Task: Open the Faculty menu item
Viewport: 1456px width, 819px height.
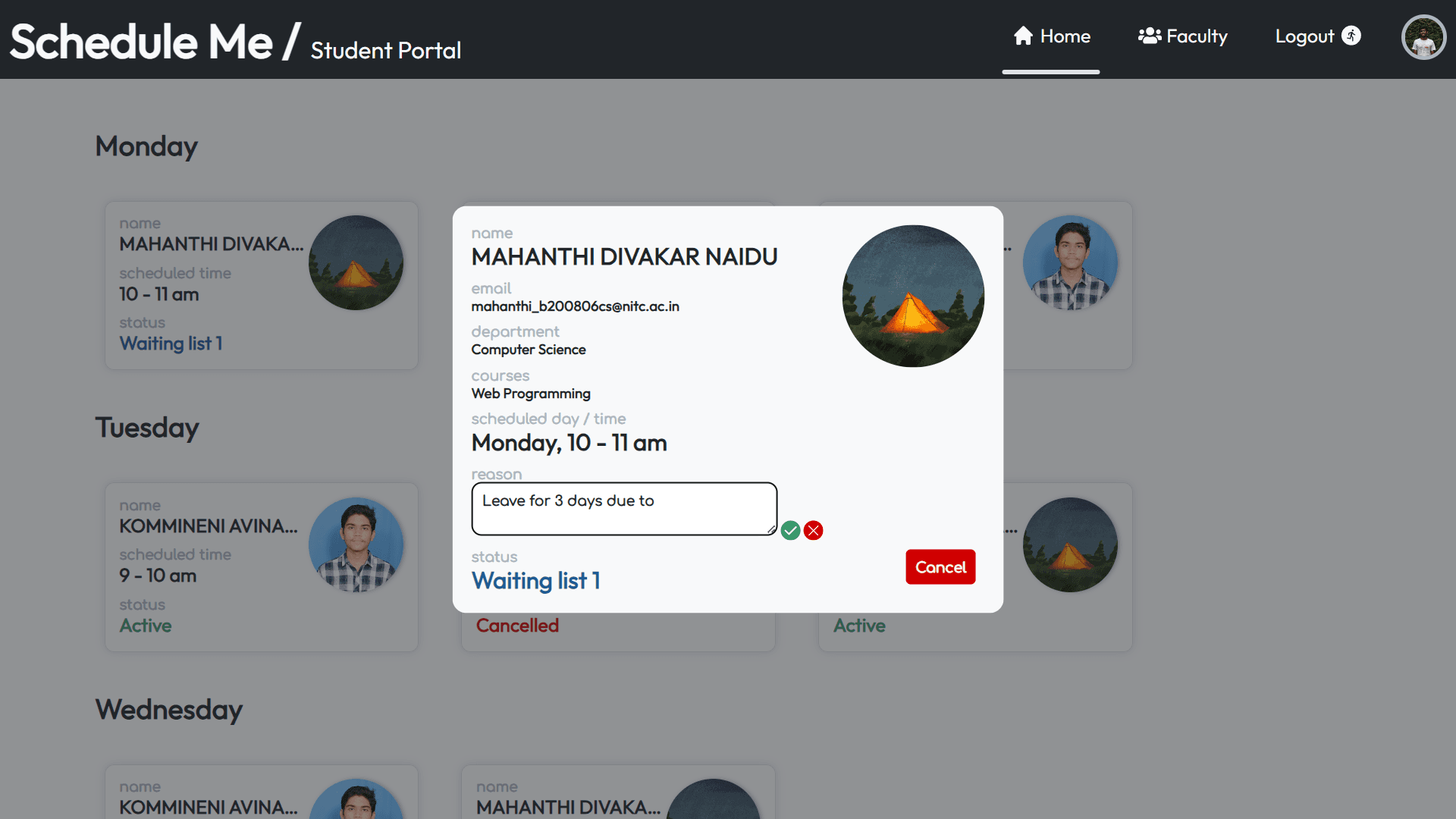Action: pyautogui.click(x=1196, y=36)
